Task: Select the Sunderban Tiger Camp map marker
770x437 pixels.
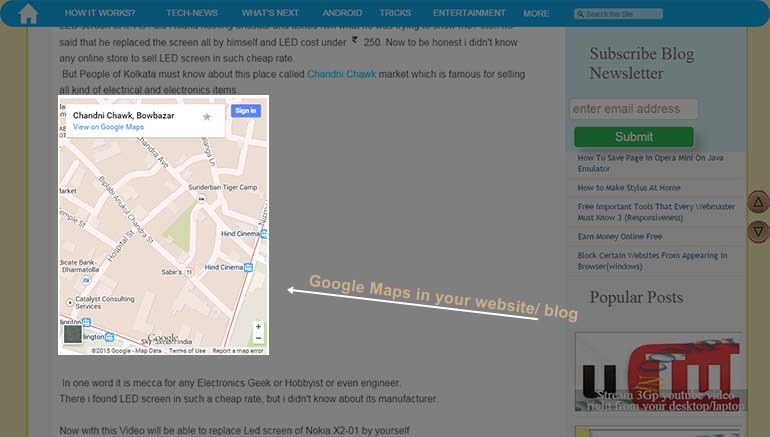Action: 201,198
